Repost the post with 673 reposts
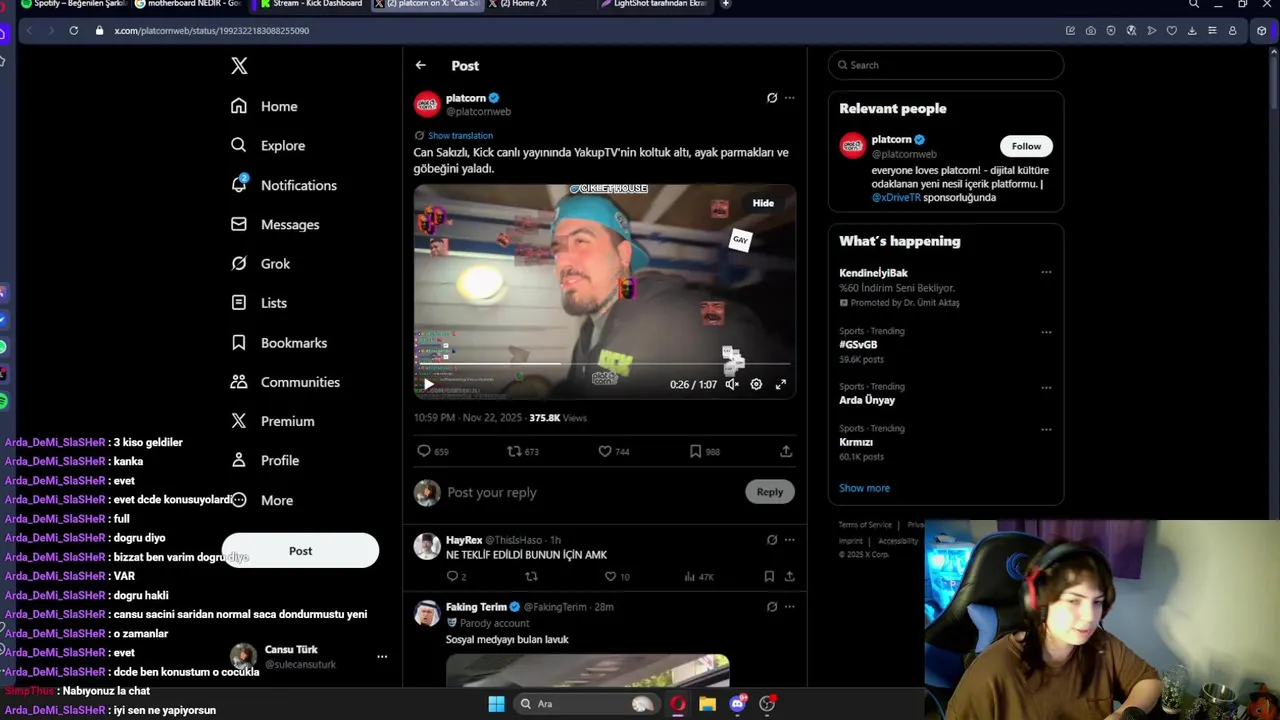 (x=523, y=451)
